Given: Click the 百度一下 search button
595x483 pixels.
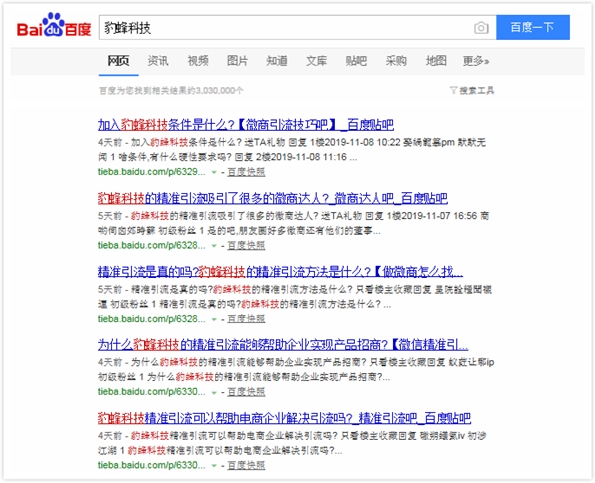Looking at the screenshot, I should point(533,27).
